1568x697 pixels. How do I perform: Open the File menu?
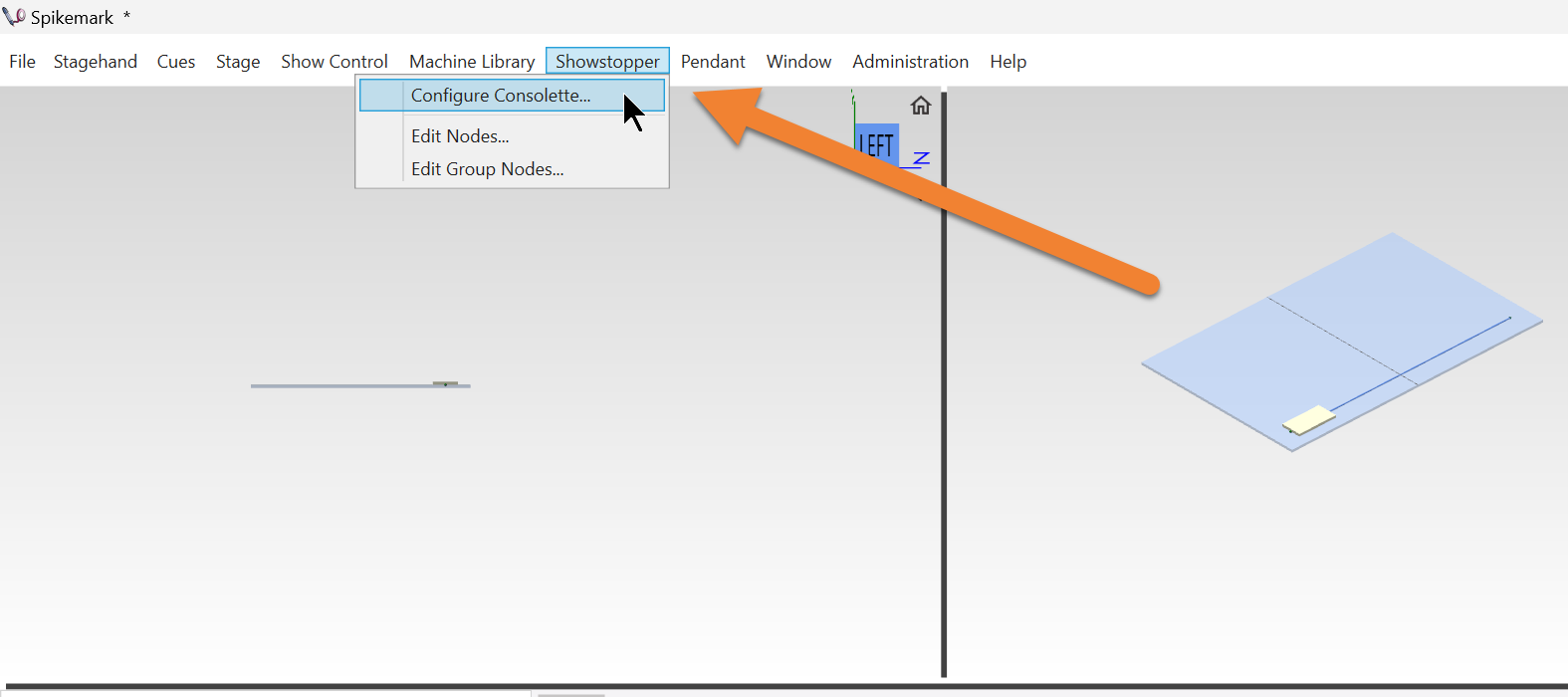22,62
